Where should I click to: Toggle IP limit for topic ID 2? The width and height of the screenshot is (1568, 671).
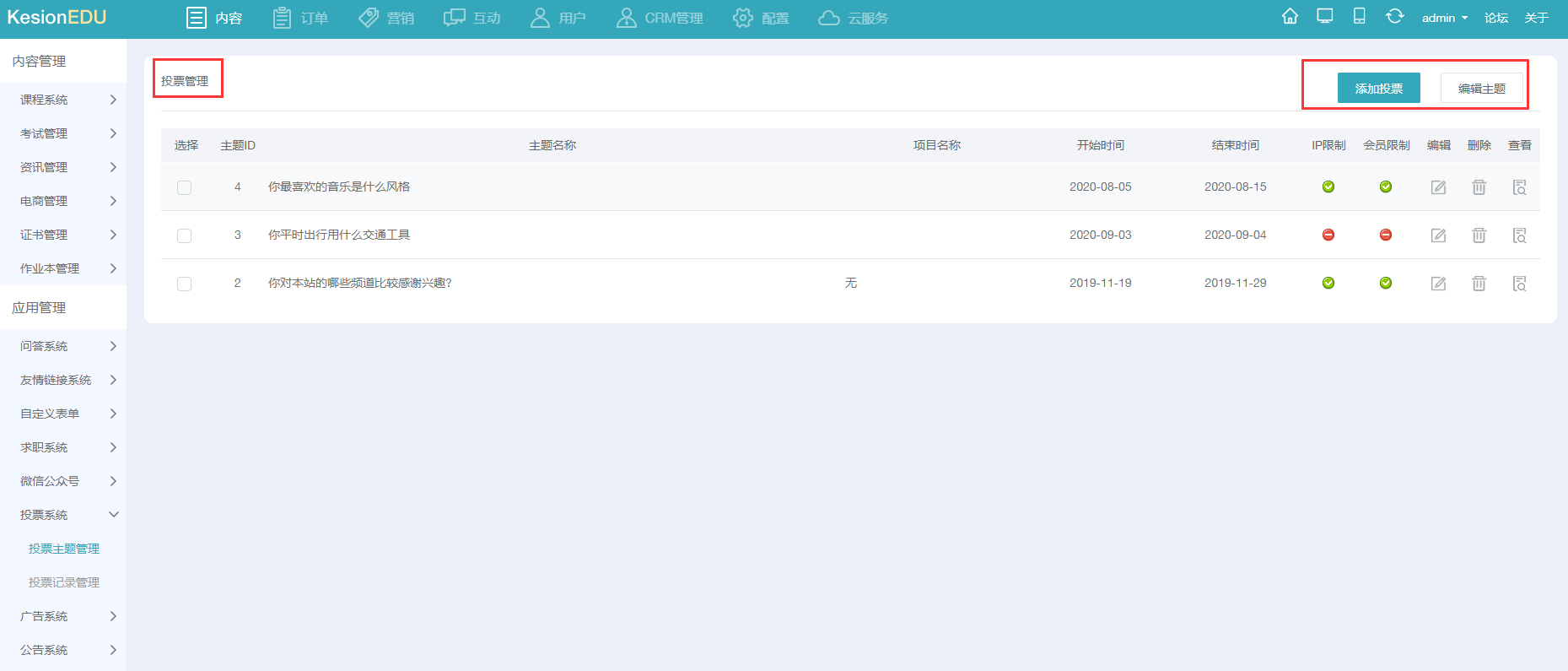1328,283
